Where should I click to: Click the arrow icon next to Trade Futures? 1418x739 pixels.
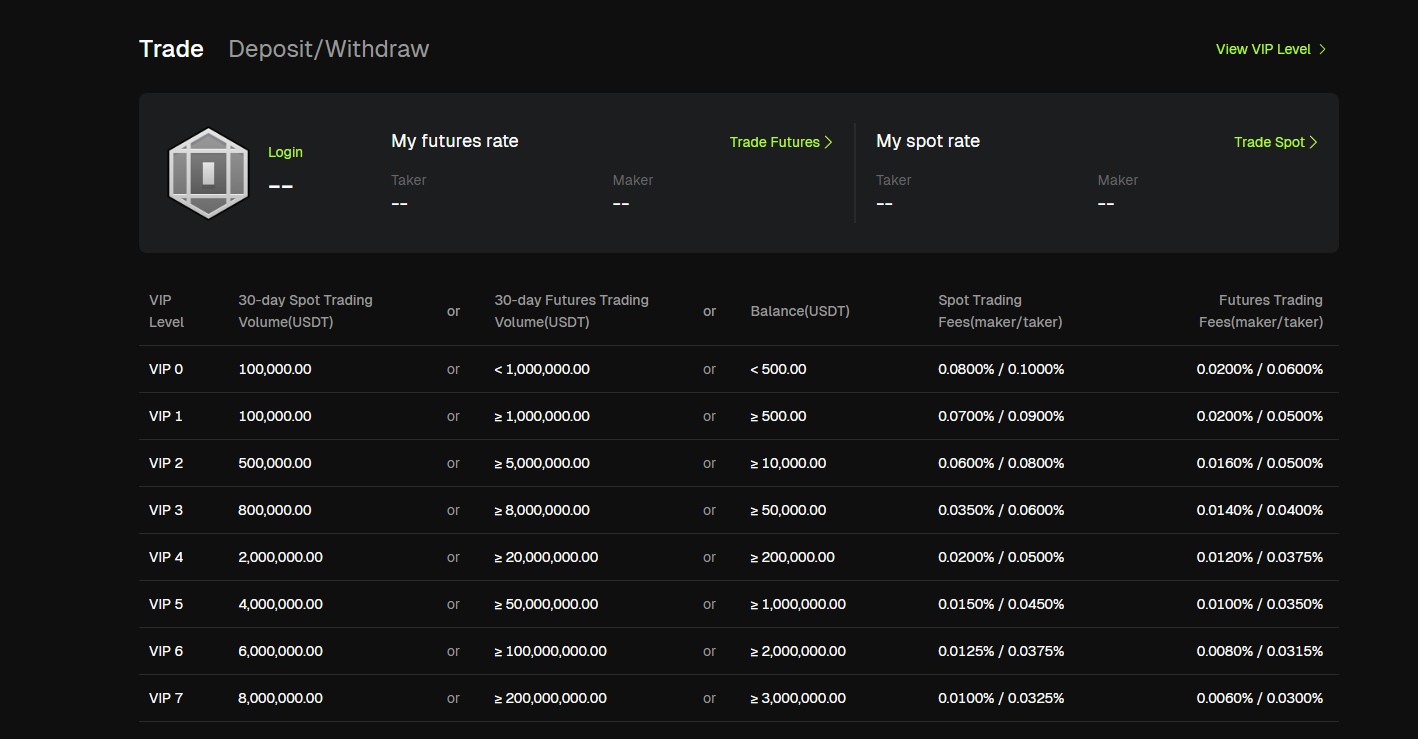point(828,142)
